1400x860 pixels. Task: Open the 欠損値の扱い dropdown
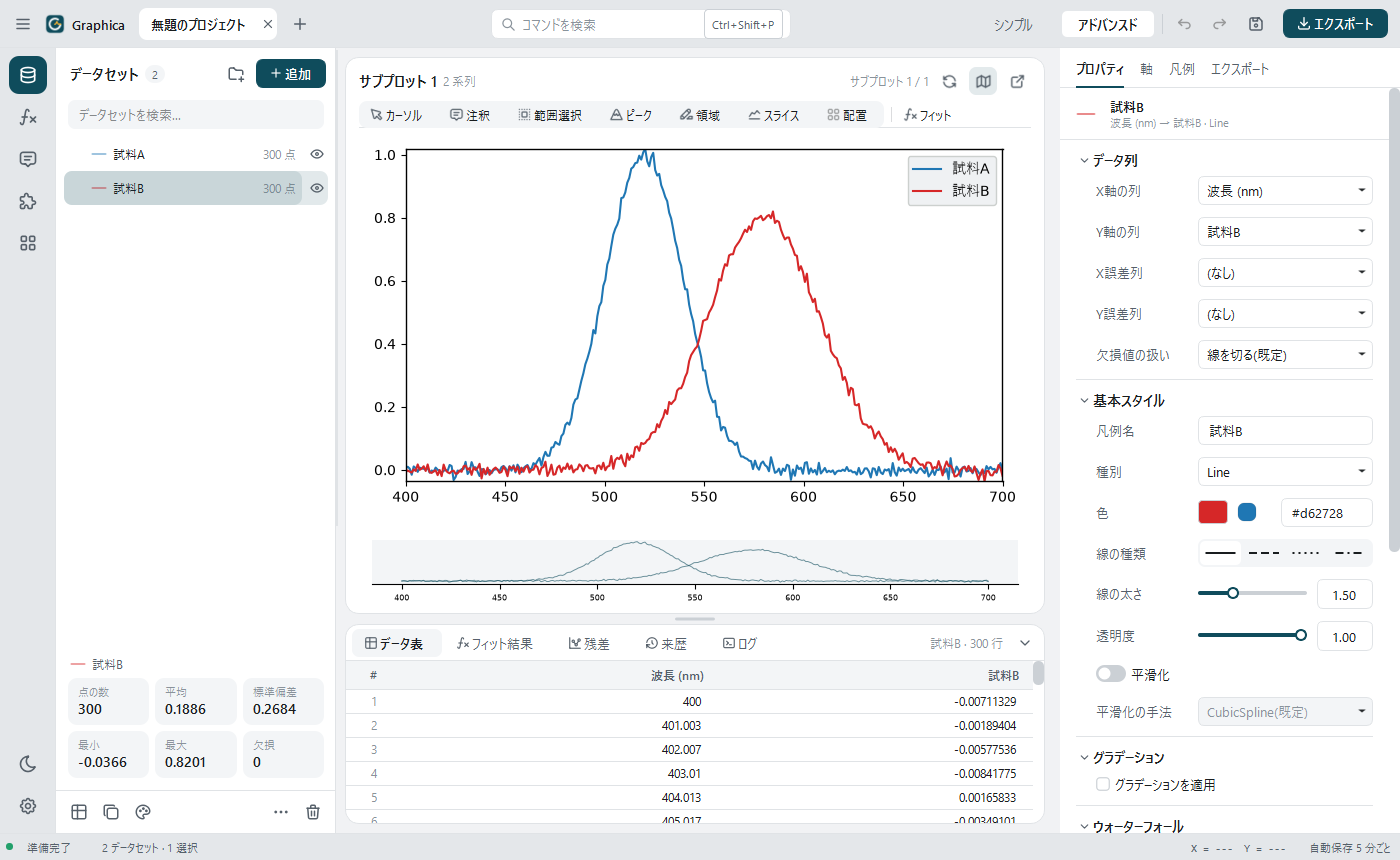tap(1285, 354)
